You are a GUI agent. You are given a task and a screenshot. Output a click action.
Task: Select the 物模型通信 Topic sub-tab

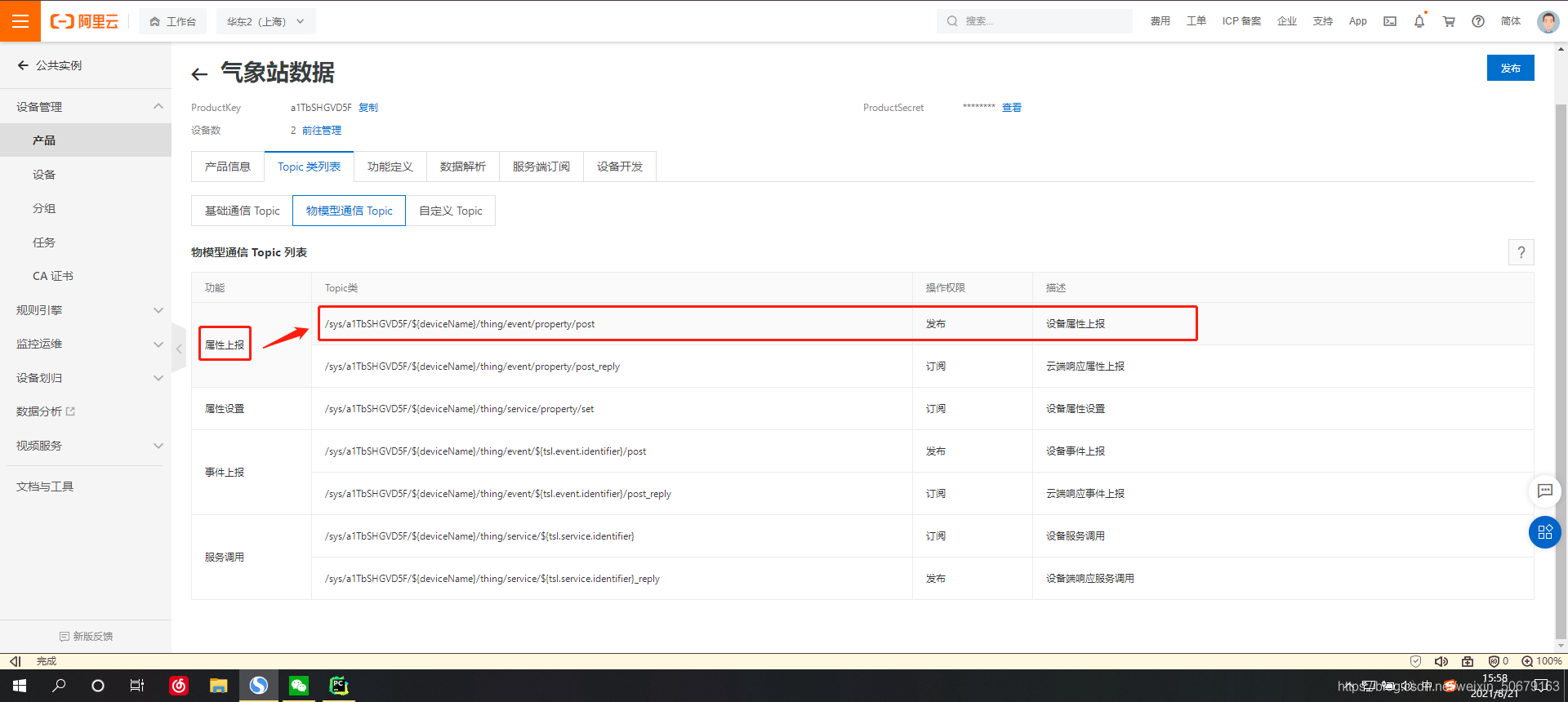(x=350, y=211)
